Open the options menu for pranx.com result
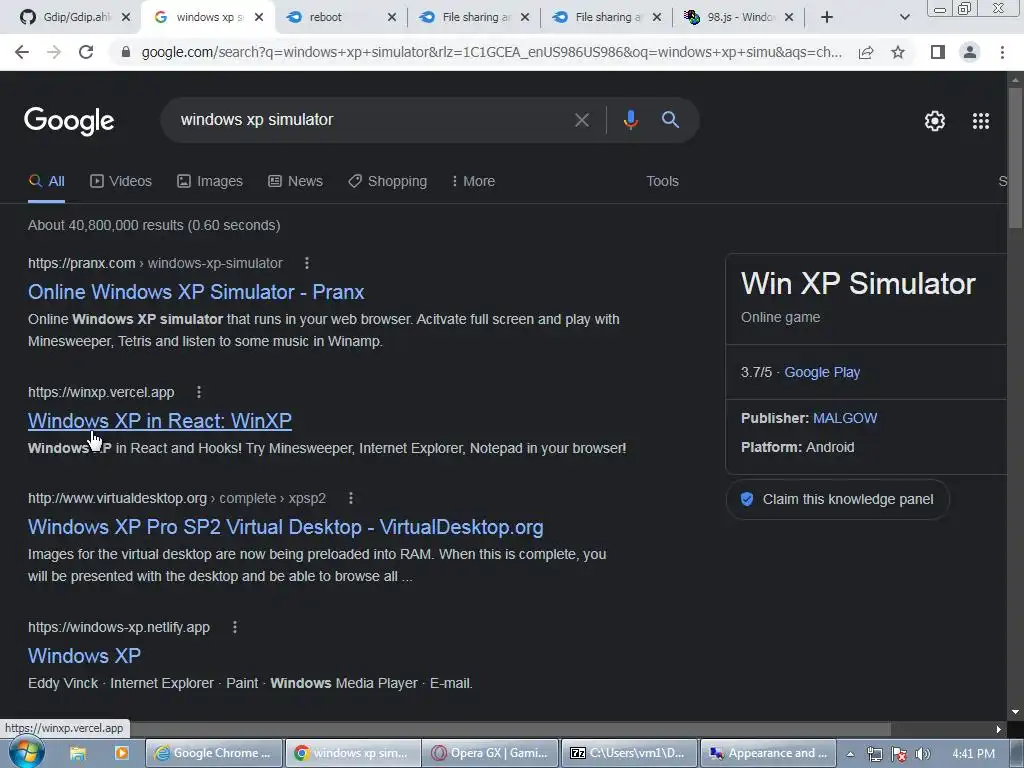The width and height of the screenshot is (1024, 768). [x=306, y=263]
